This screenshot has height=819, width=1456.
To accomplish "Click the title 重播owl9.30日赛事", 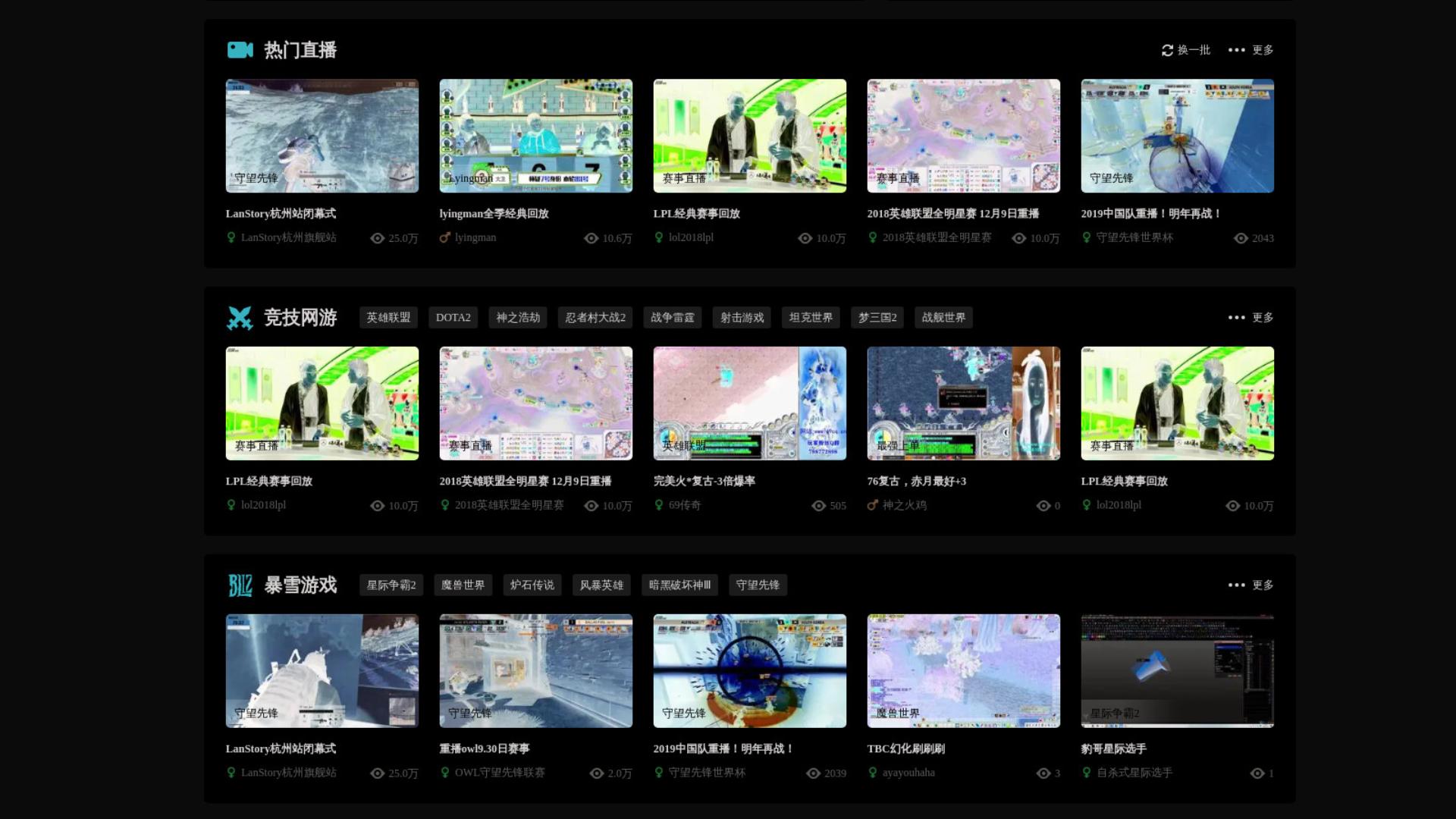I will [485, 749].
